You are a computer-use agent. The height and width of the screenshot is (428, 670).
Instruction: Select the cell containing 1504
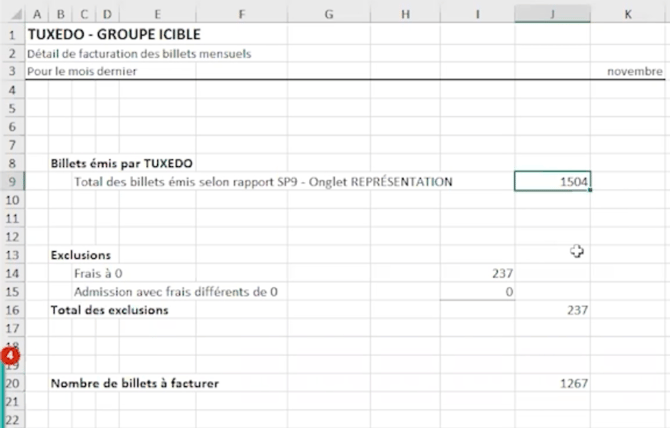[552, 182]
